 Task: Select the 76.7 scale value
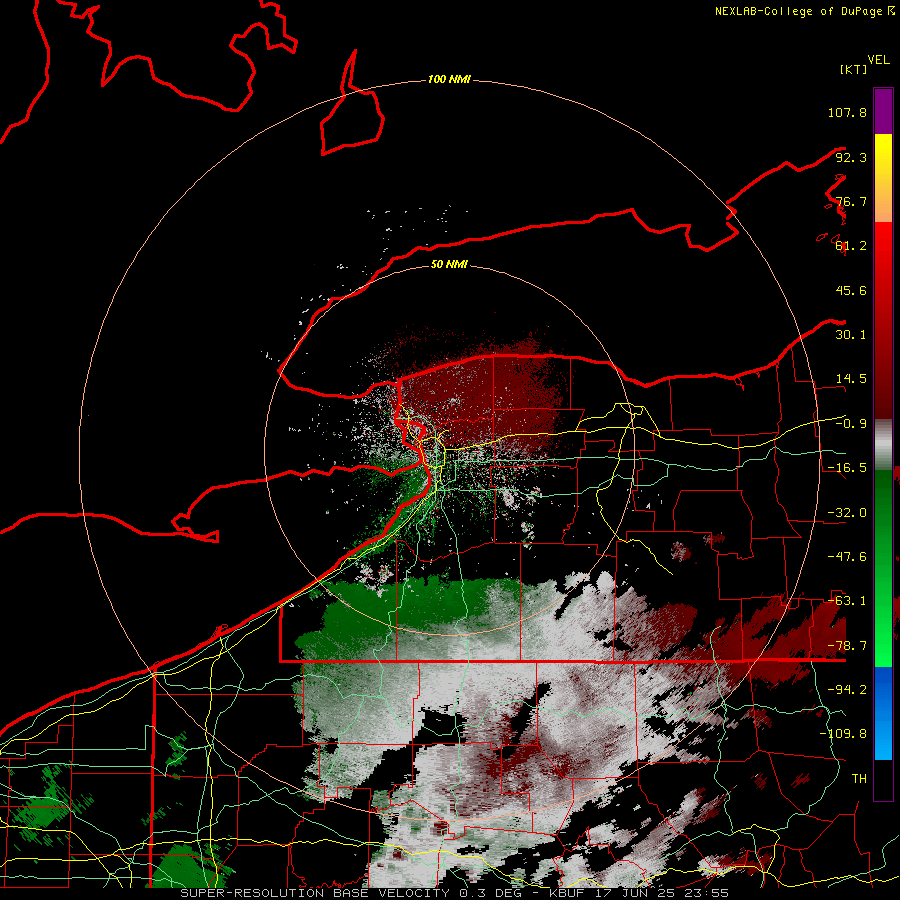(851, 201)
